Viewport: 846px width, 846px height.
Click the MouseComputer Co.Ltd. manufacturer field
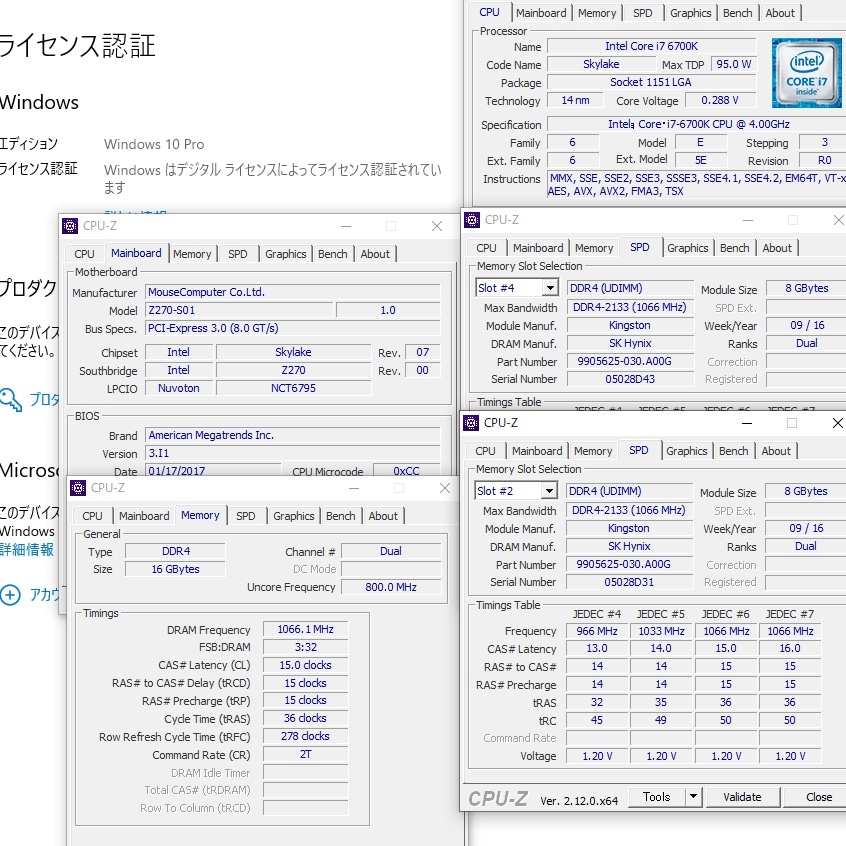[x=292, y=292]
